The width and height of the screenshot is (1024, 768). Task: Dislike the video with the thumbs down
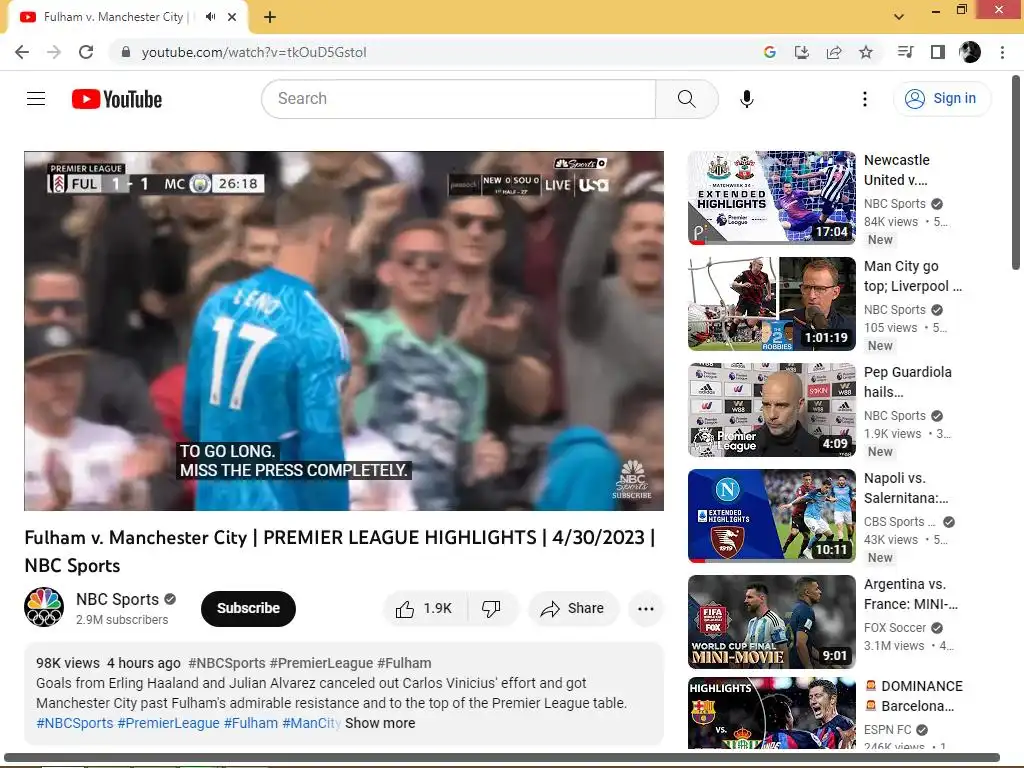[x=491, y=609]
